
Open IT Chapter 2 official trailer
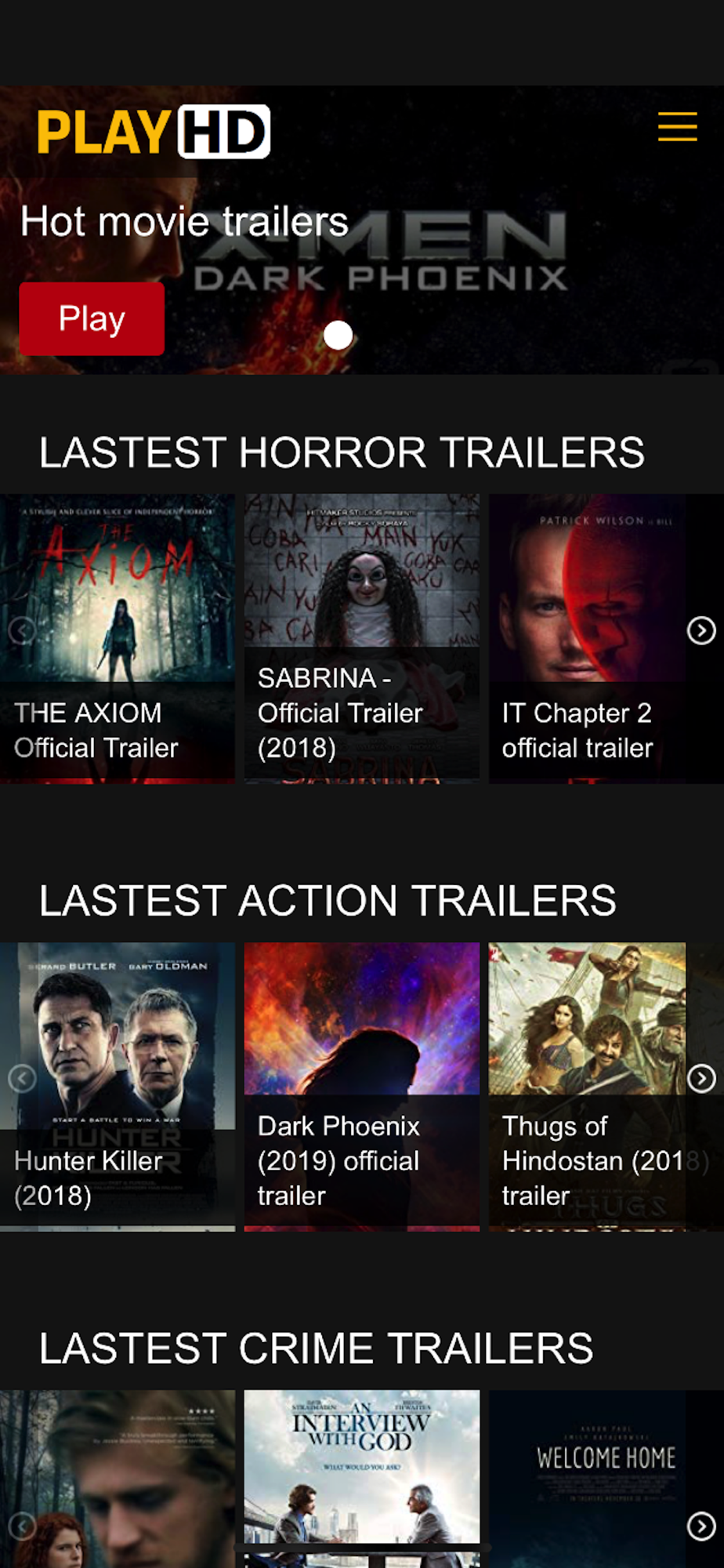point(588,639)
